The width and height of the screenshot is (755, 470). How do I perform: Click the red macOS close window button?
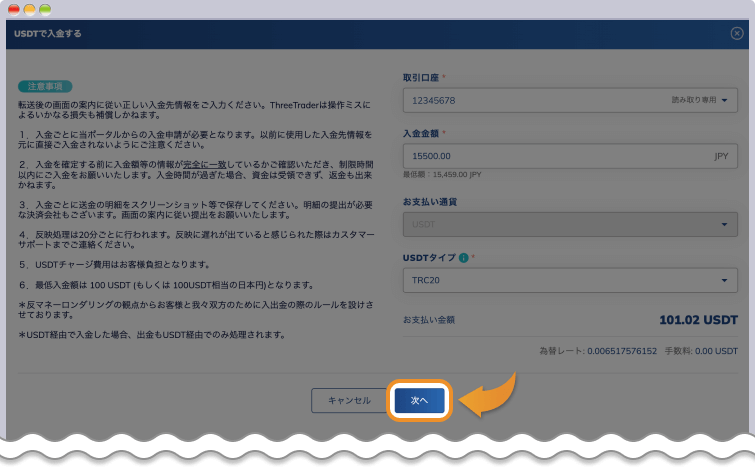14,9
